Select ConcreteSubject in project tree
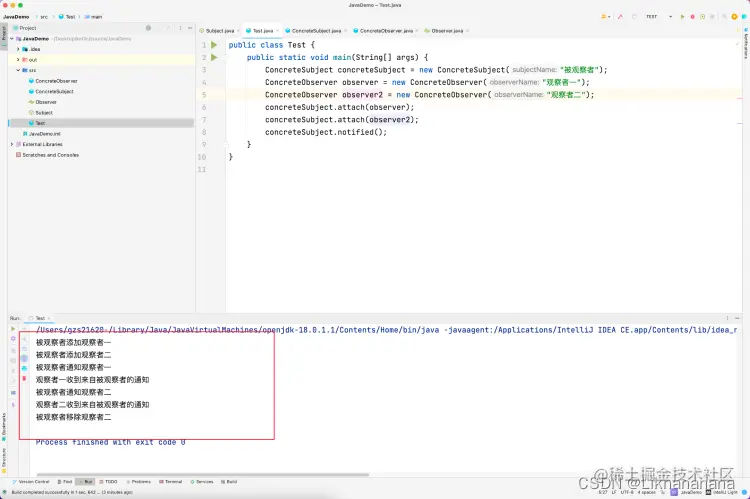Image resolution: width=750 pixels, height=499 pixels. (54, 91)
